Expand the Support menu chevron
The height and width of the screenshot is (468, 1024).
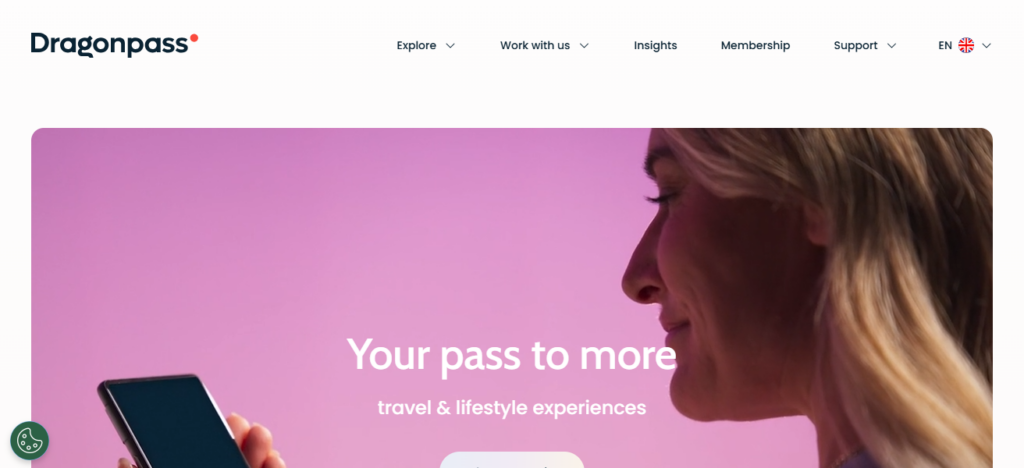891,46
